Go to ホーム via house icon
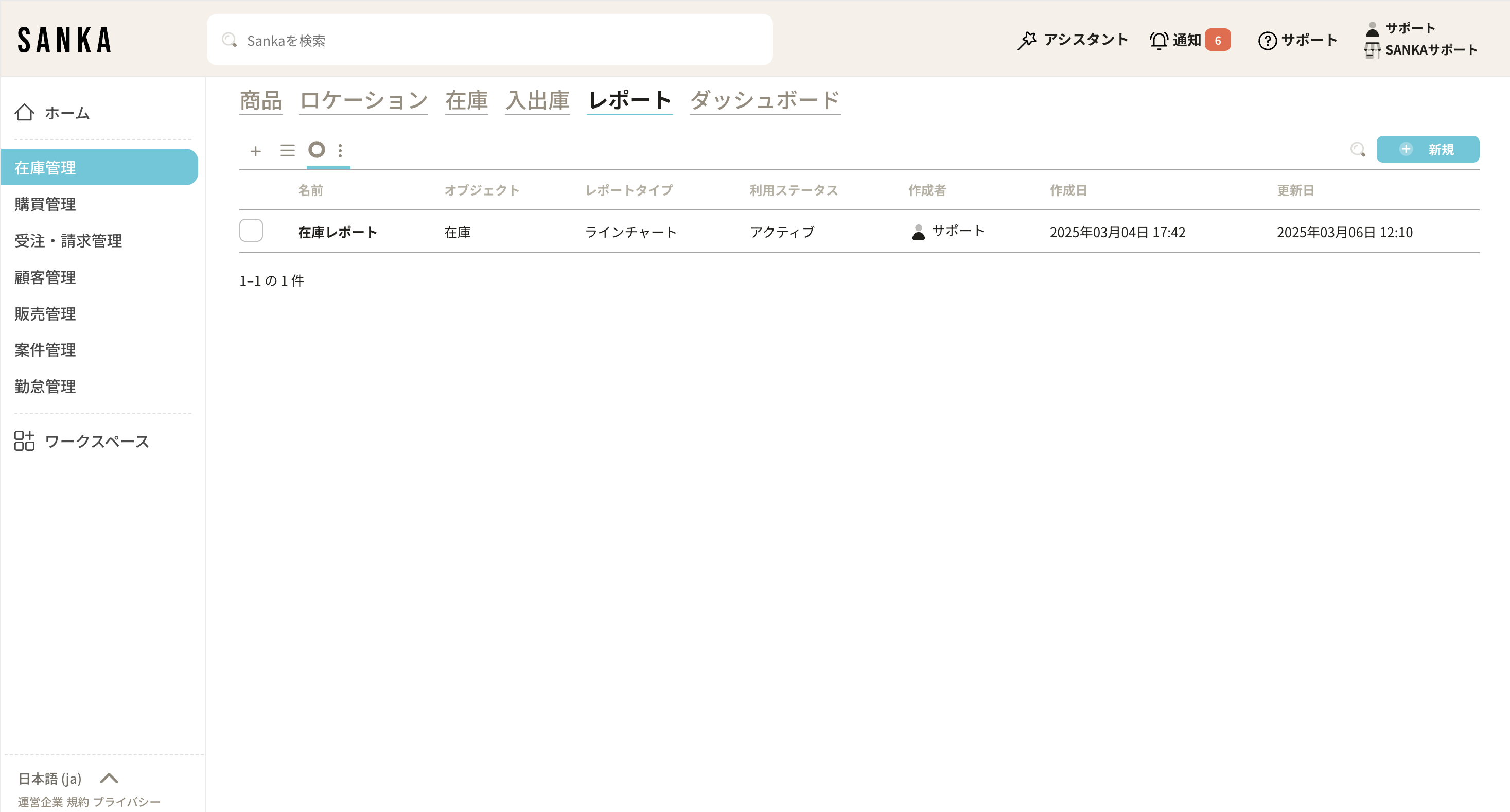Viewport: 1510px width, 812px height. tap(24, 112)
